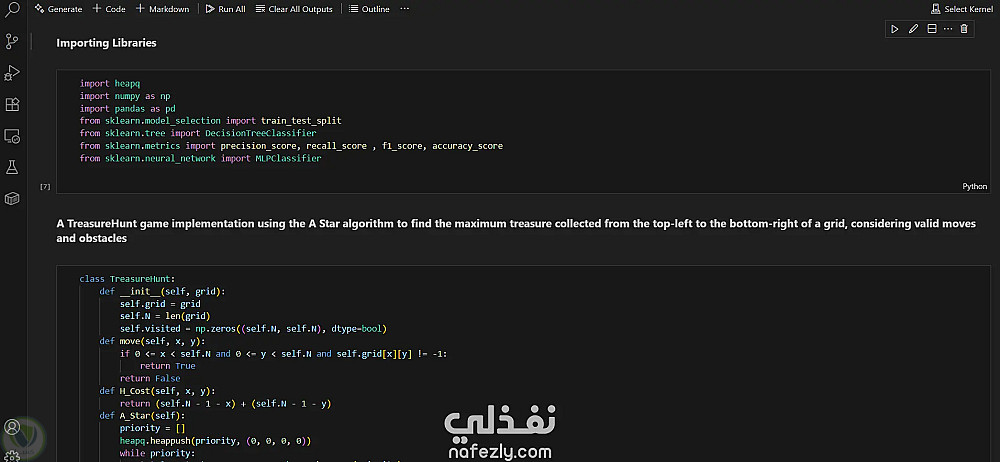
Task: Open the notebook Outline
Action: (369, 9)
